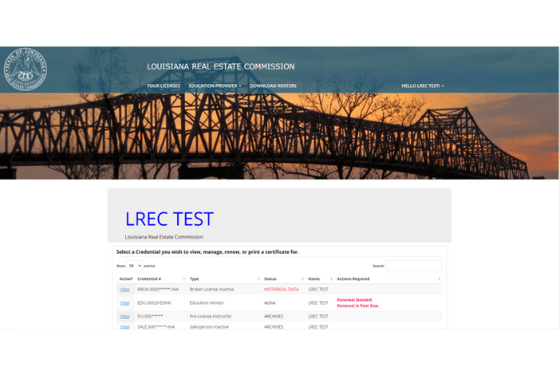This screenshot has width=560, height=375.
Task: View the Broker License Inactive credential
Action: (125, 289)
